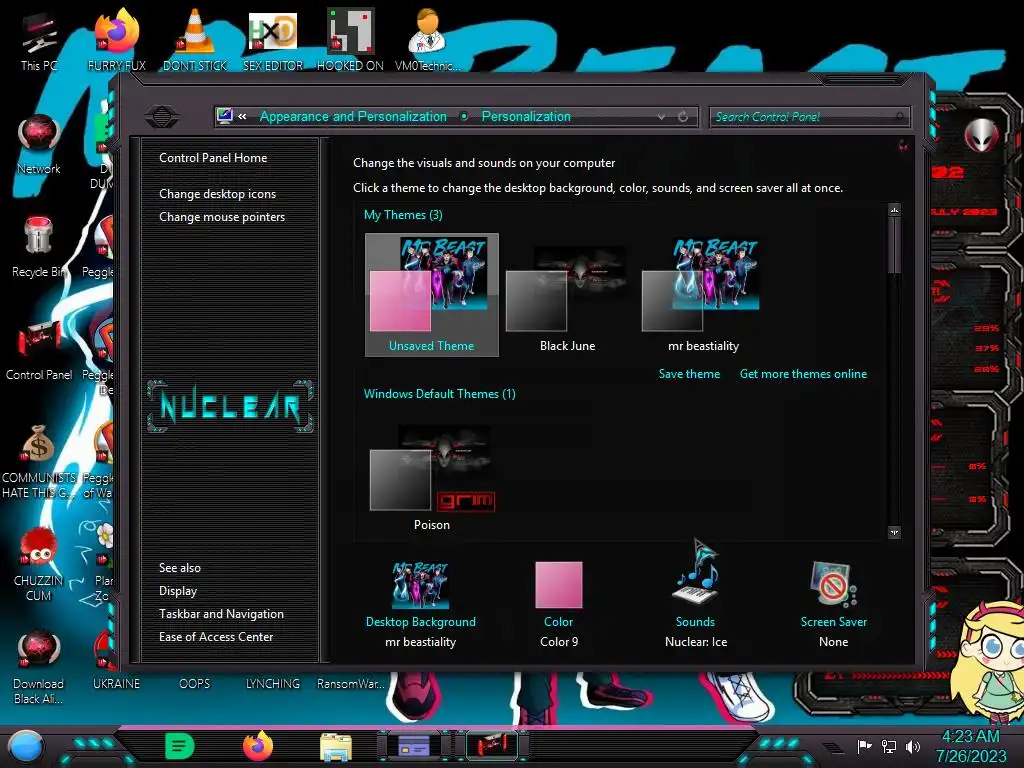This screenshot has height=768, width=1024.
Task: Click theme list scrollbar down arrow
Action: [894, 532]
